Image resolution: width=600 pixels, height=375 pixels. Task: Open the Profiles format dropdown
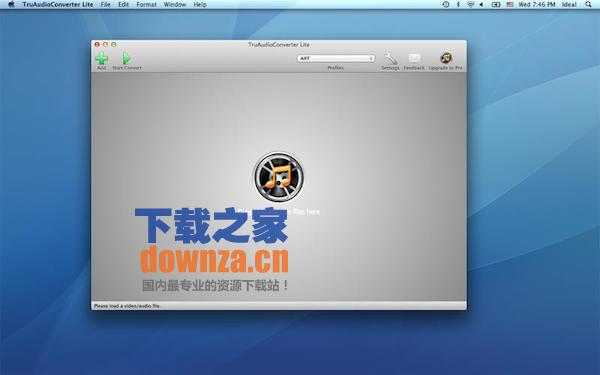(x=336, y=58)
